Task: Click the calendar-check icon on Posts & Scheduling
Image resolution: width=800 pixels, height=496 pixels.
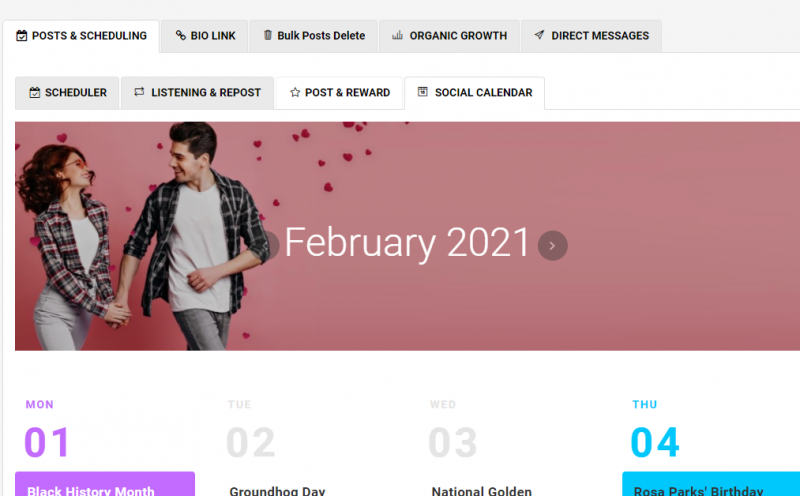Action: 21,36
